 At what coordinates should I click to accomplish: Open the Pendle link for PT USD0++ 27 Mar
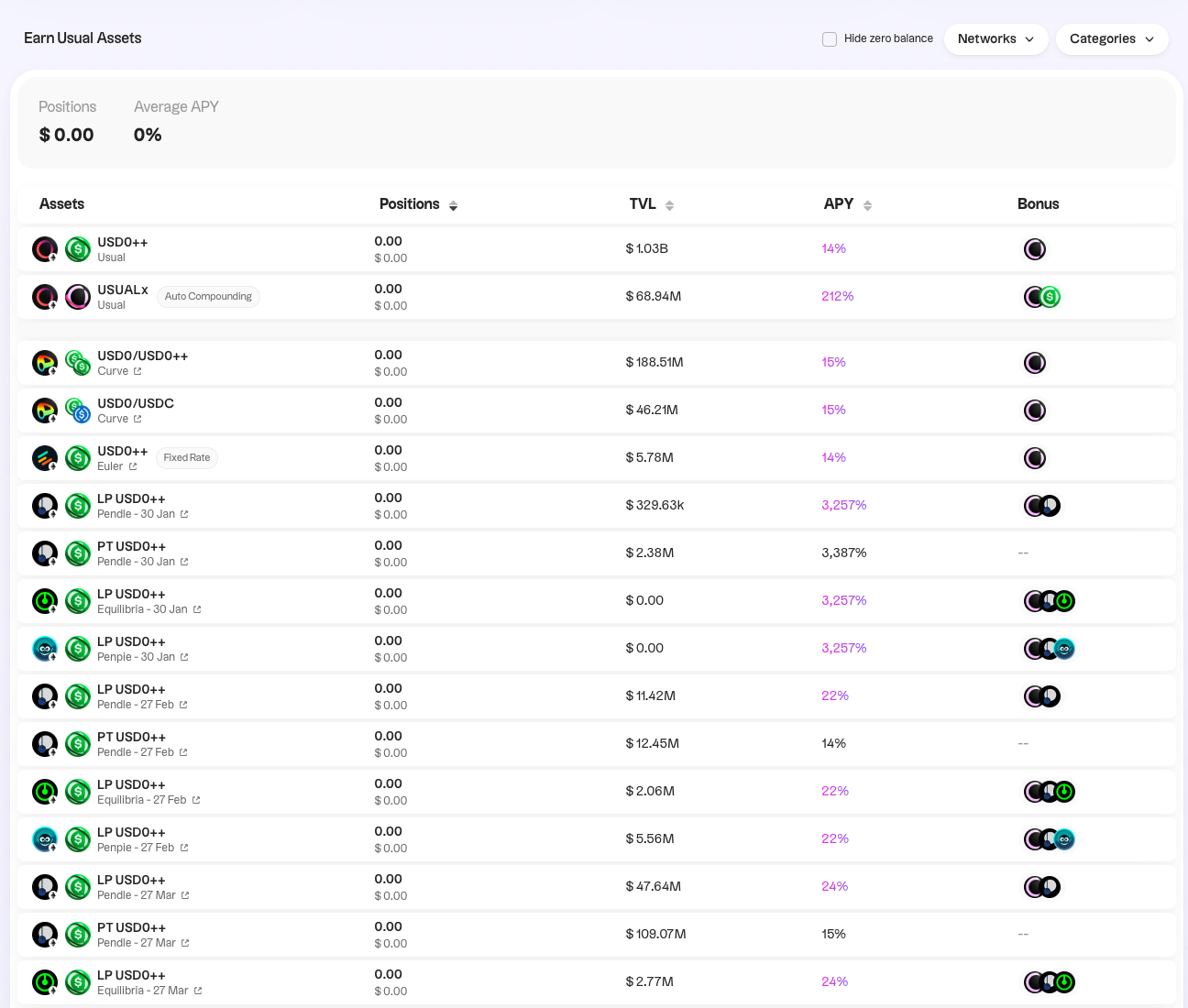coord(184,943)
